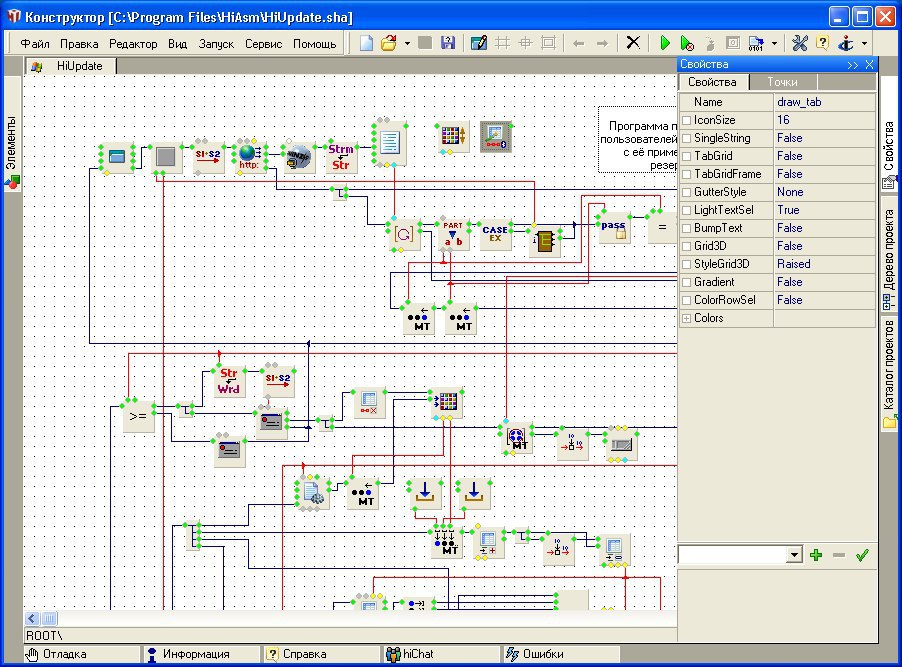Select the GutterStyle value None

click(825, 192)
